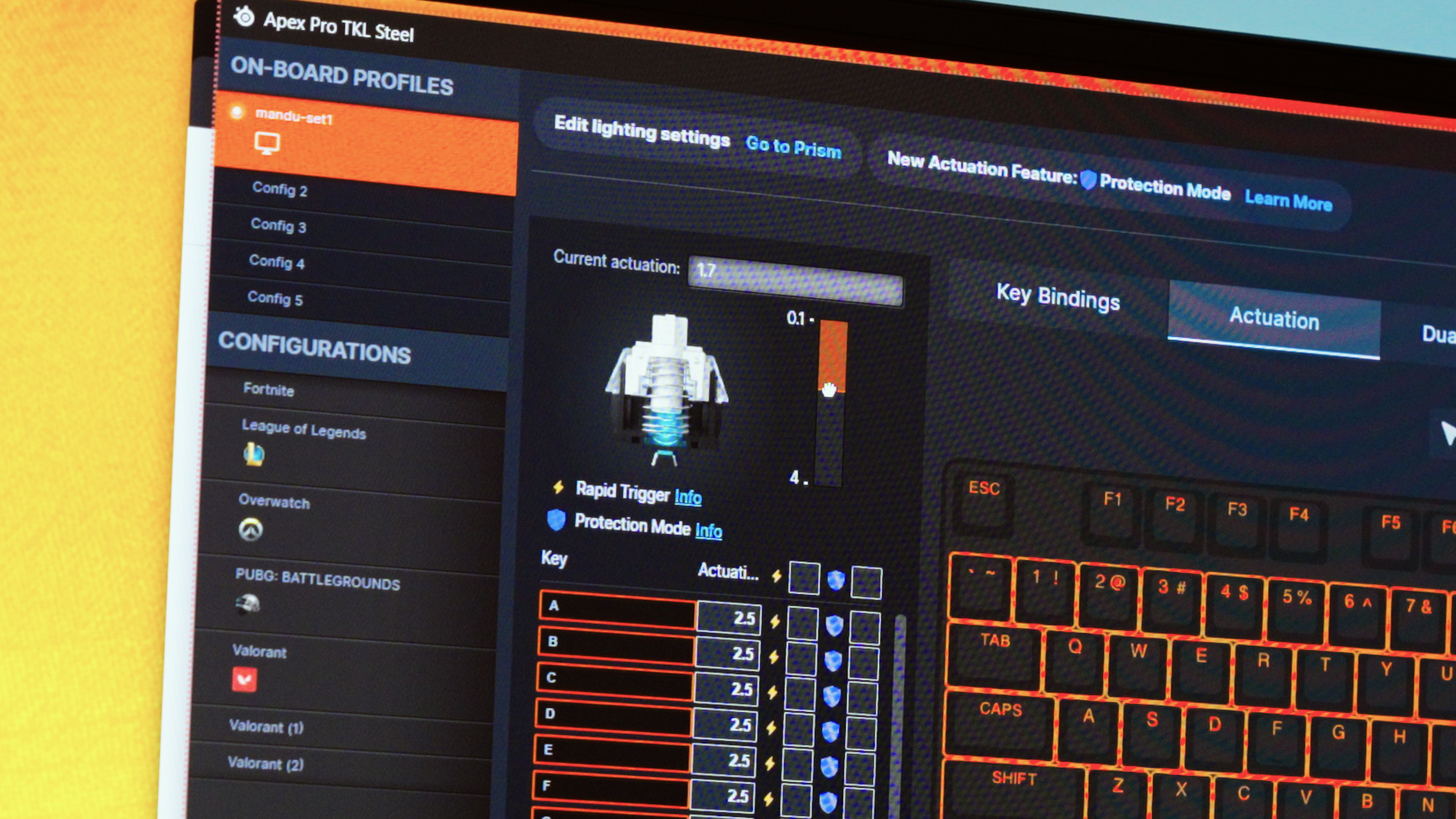Click the PUBG helmet icon
This screenshot has width=1456, height=819.
coord(248,604)
